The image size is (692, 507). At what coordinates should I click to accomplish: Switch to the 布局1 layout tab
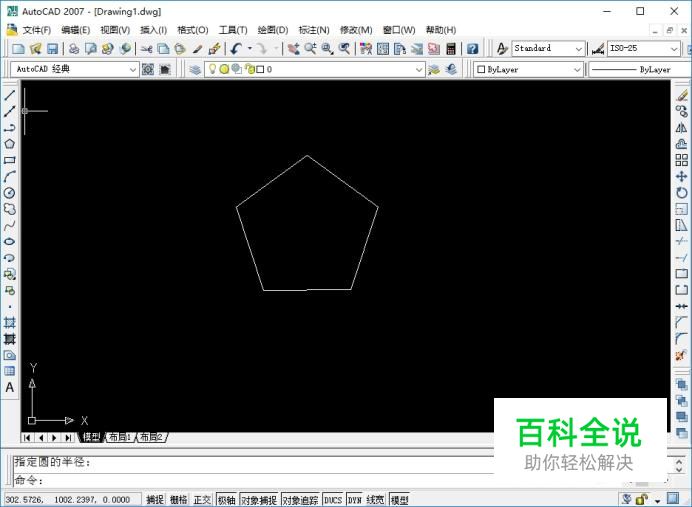(x=120, y=437)
